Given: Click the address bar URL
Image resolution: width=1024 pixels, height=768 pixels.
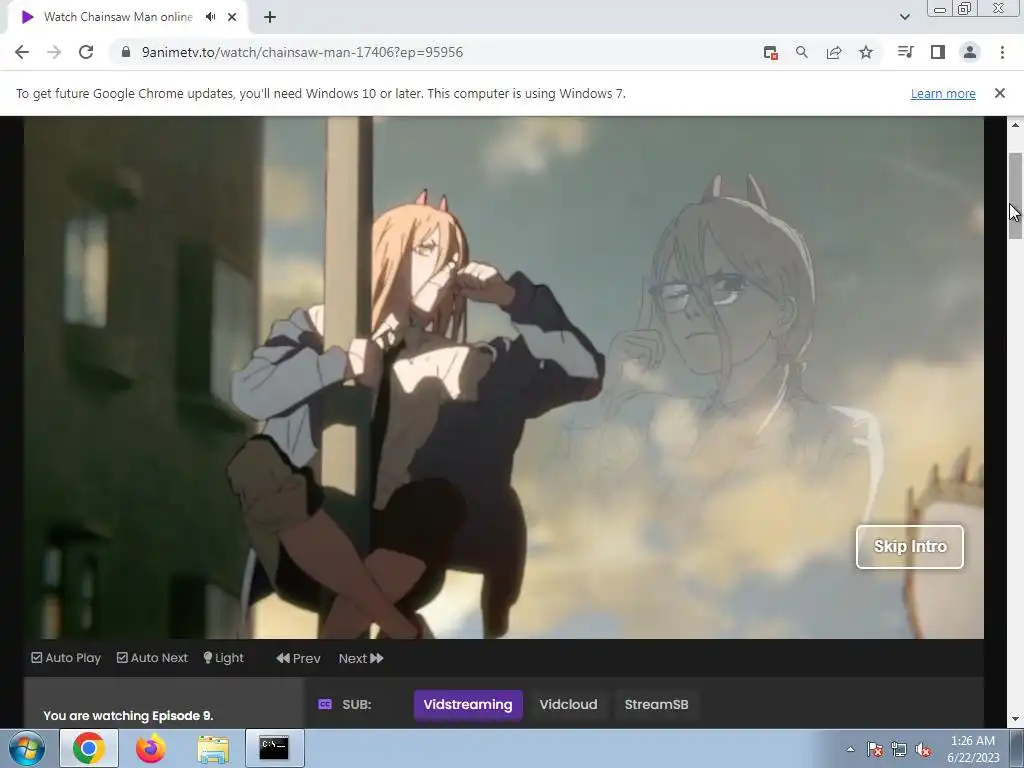Looking at the screenshot, I should pos(302,52).
